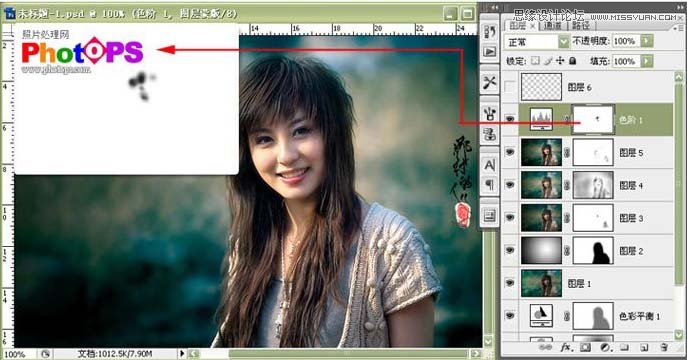The width and height of the screenshot is (687, 360).
Task: Switch to the 通道 tab
Action: [x=553, y=26]
